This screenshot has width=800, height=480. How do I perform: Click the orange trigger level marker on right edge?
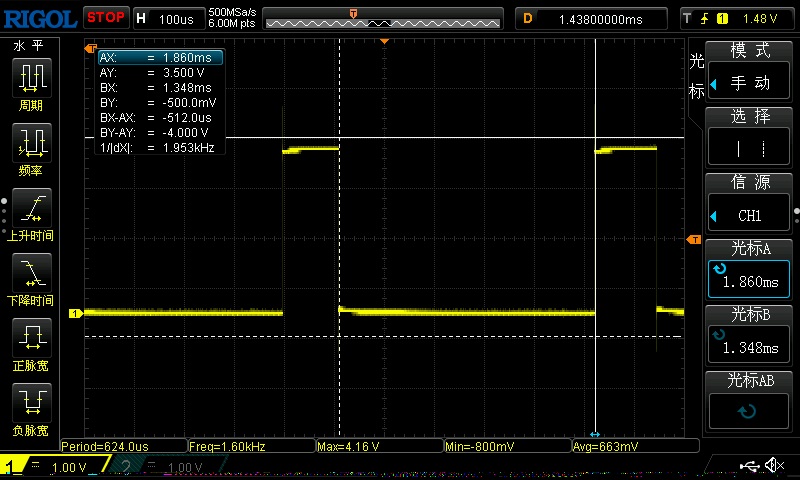coord(694,239)
